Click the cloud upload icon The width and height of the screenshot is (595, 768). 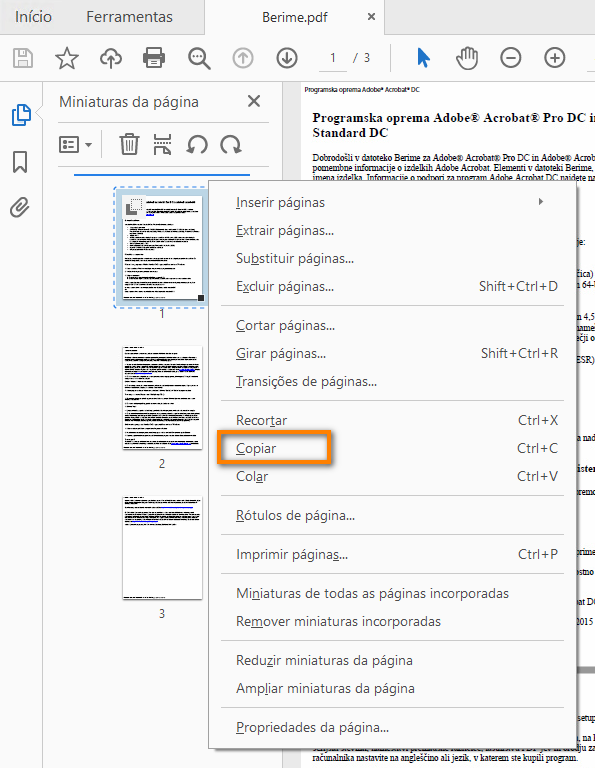[111, 58]
